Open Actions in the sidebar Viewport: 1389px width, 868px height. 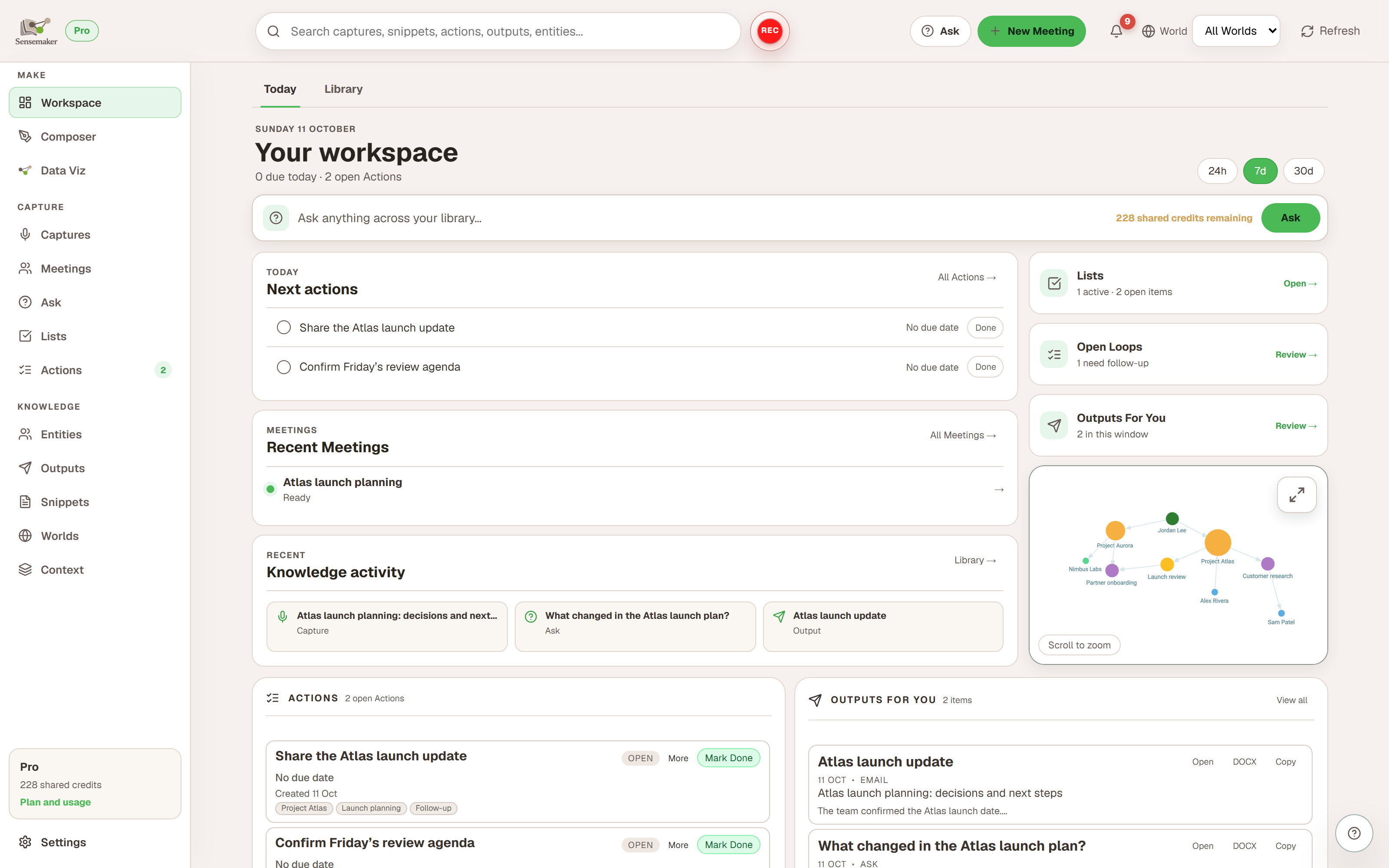pos(95,370)
